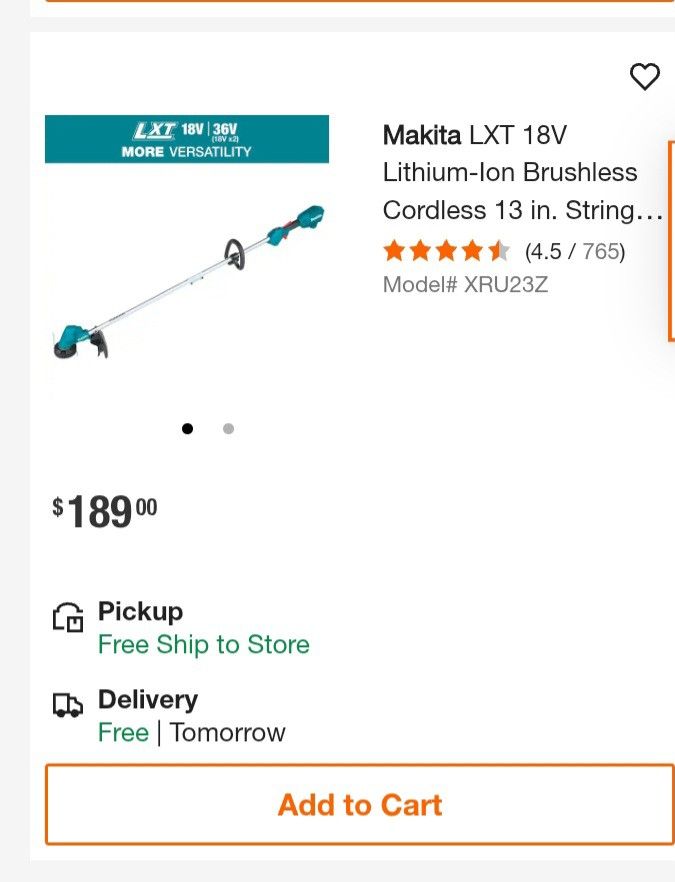The image size is (675, 882).
Task: Select the Pickup option label
Action: pyautogui.click(x=140, y=611)
